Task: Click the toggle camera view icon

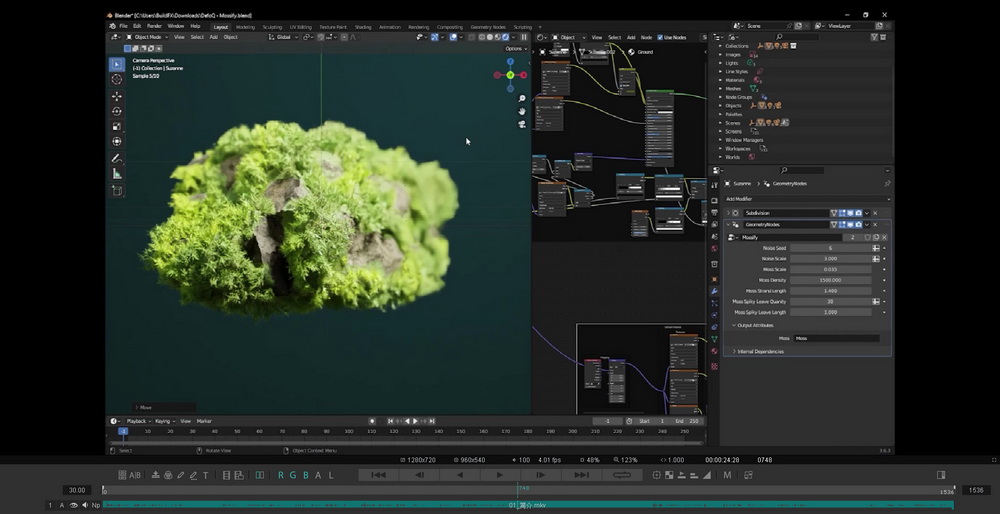Action: coord(522,124)
